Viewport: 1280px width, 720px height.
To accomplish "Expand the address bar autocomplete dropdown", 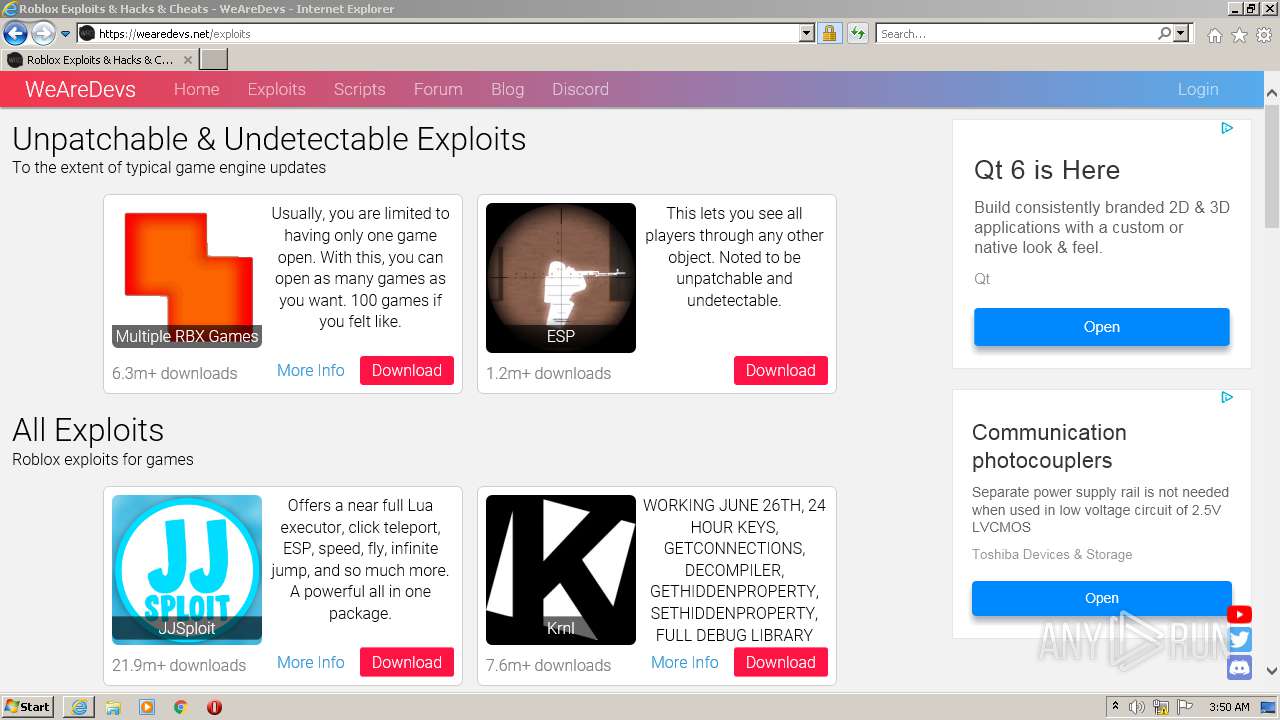I will [807, 33].
